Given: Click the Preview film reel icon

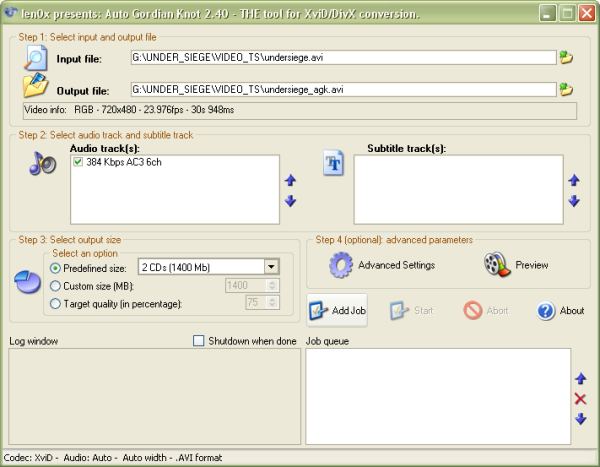Looking at the screenshot, I should [497, 264].
